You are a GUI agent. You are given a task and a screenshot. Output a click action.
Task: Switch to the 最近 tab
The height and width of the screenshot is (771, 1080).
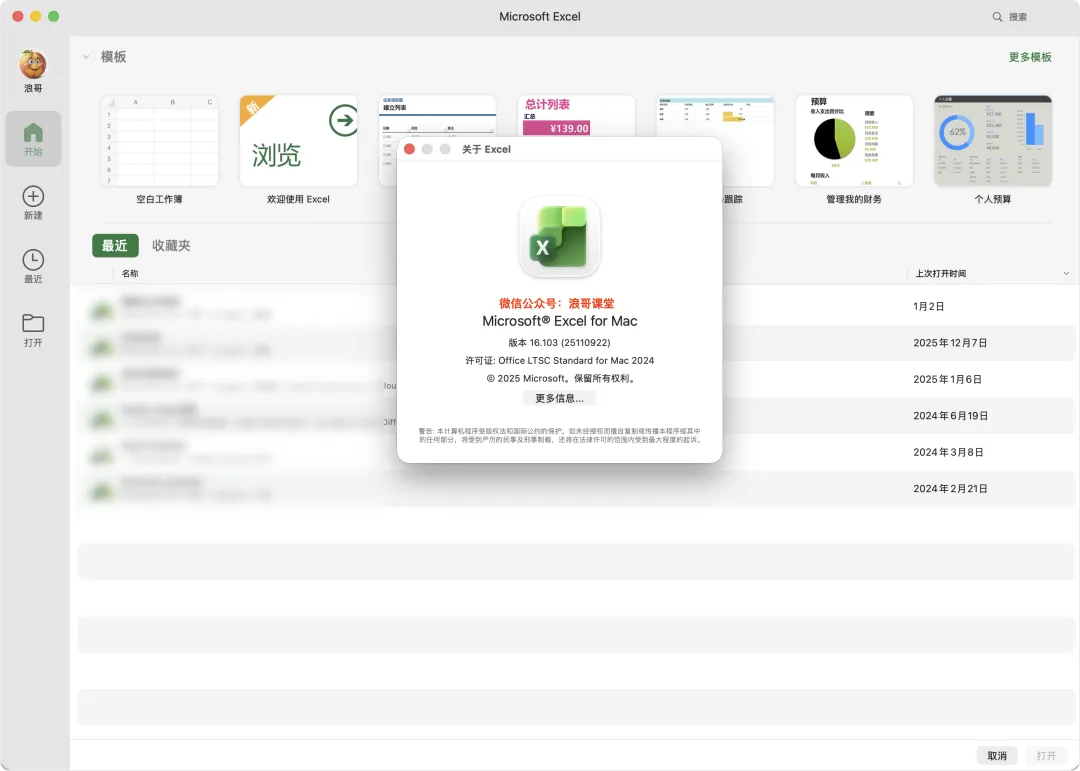pos(115,246)
